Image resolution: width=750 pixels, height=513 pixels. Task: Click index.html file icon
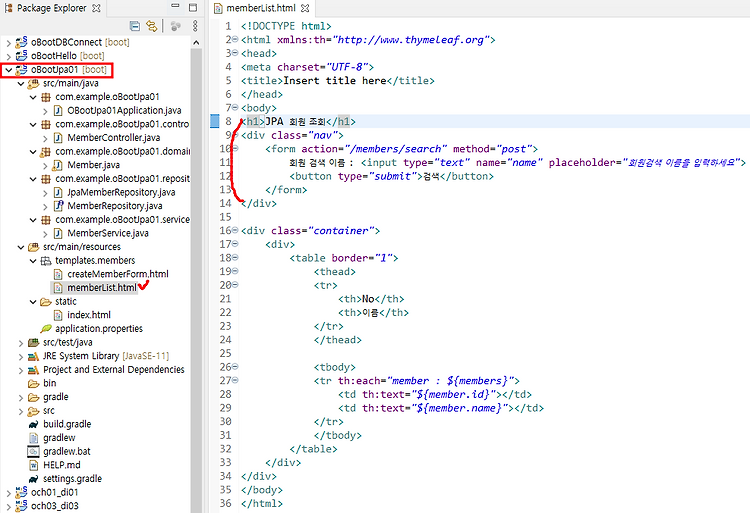(x=57, y=315)
